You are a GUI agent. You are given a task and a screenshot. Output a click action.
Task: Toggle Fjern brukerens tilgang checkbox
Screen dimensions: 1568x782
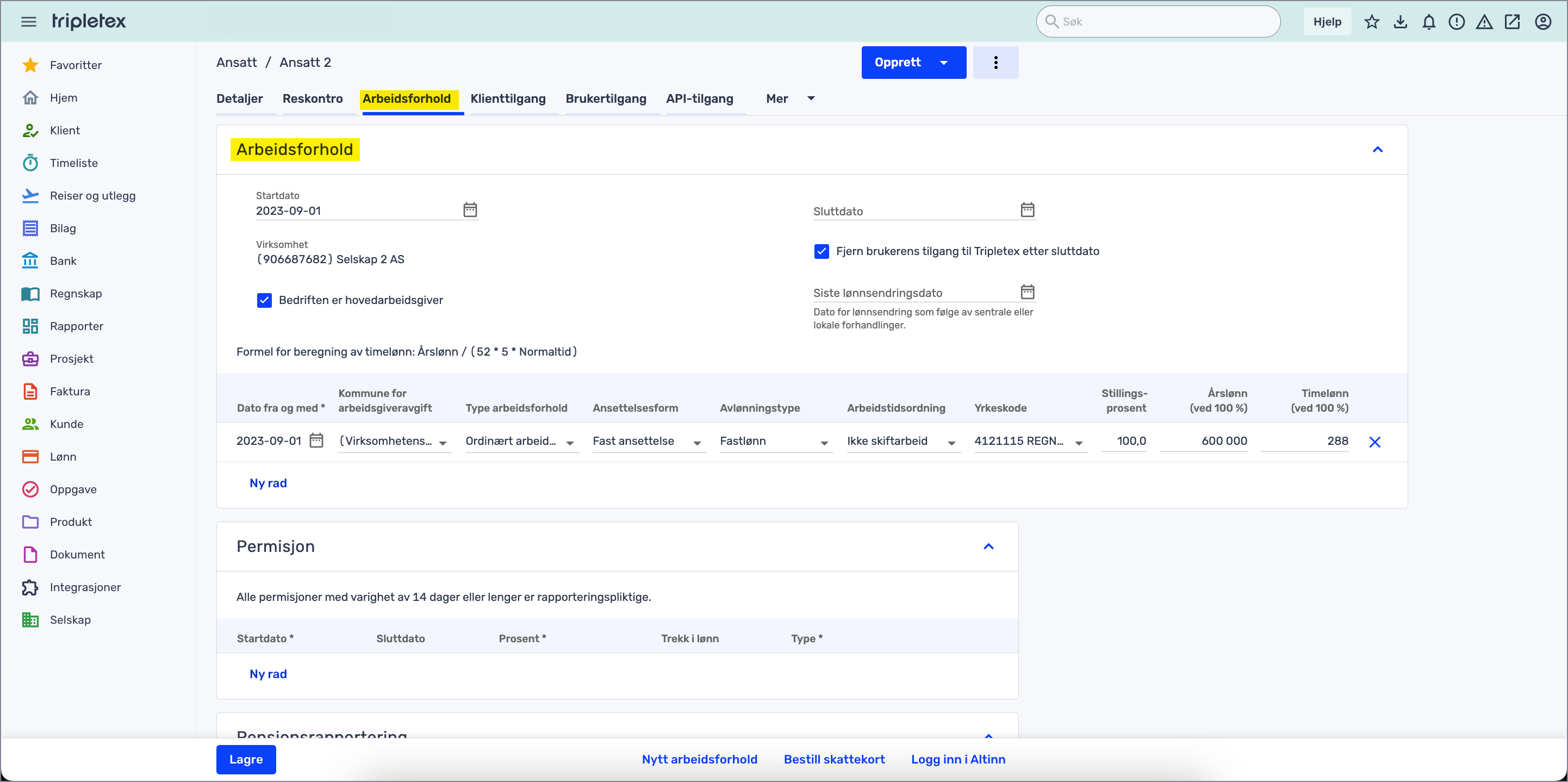821,252
